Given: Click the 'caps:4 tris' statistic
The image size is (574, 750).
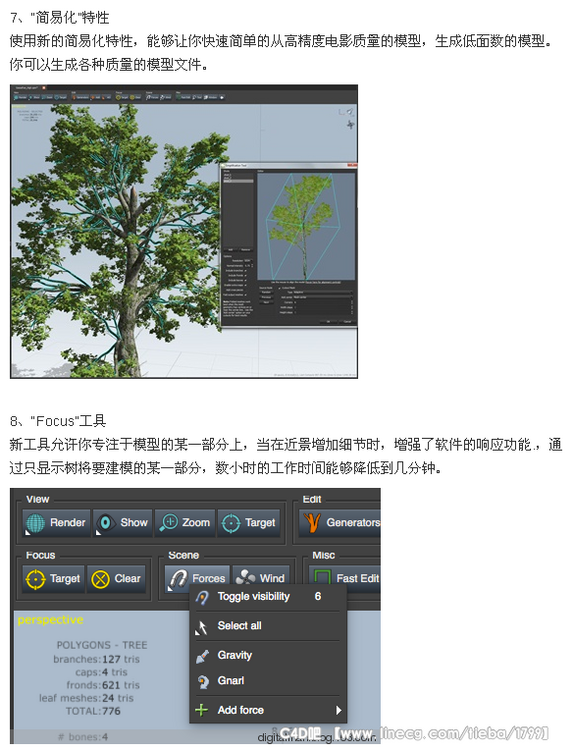Looking at the screenshot, I should pyautogui.click(x=101, y=672).
